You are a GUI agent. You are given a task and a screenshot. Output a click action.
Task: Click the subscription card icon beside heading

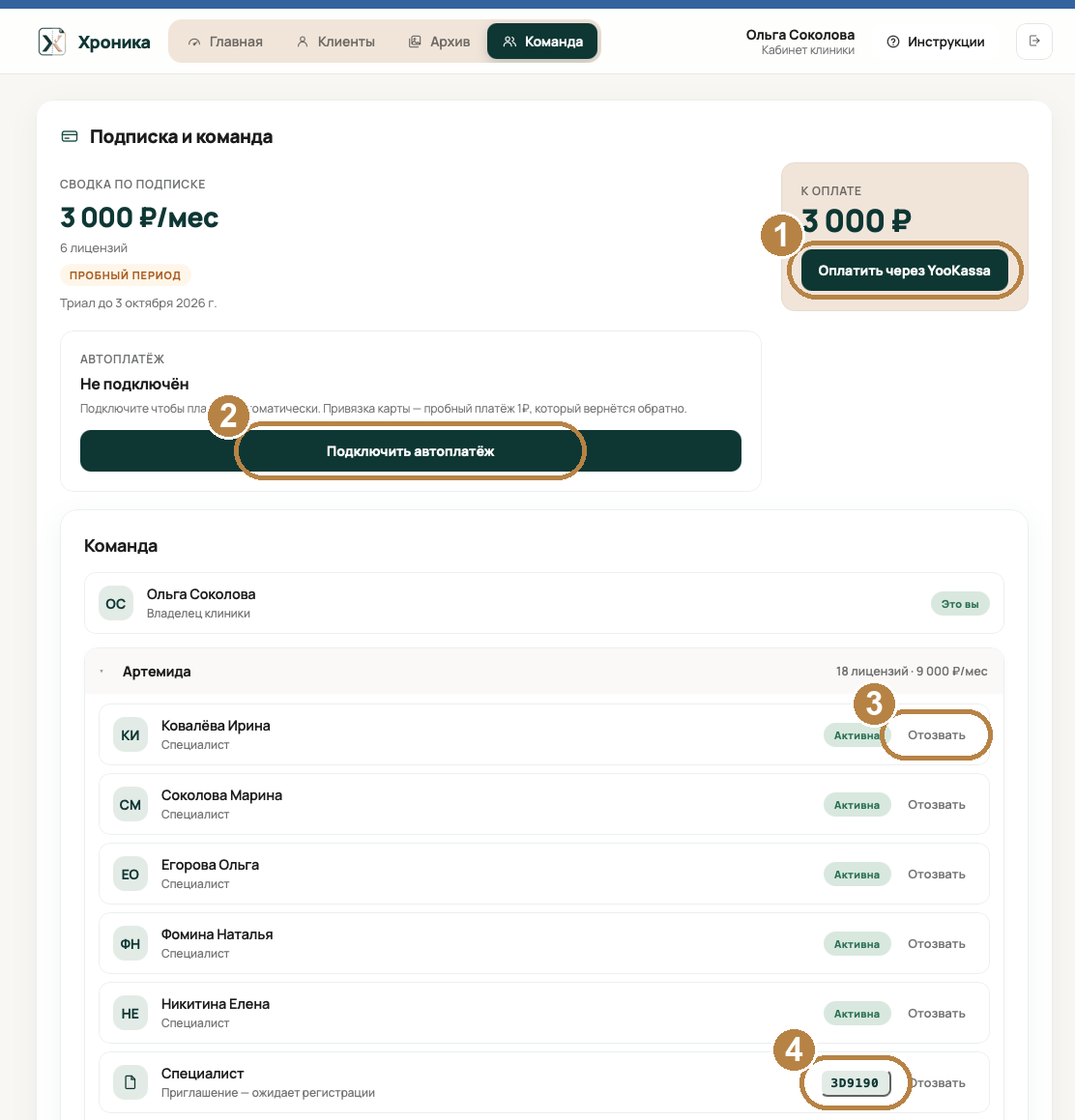click(70, 136)
